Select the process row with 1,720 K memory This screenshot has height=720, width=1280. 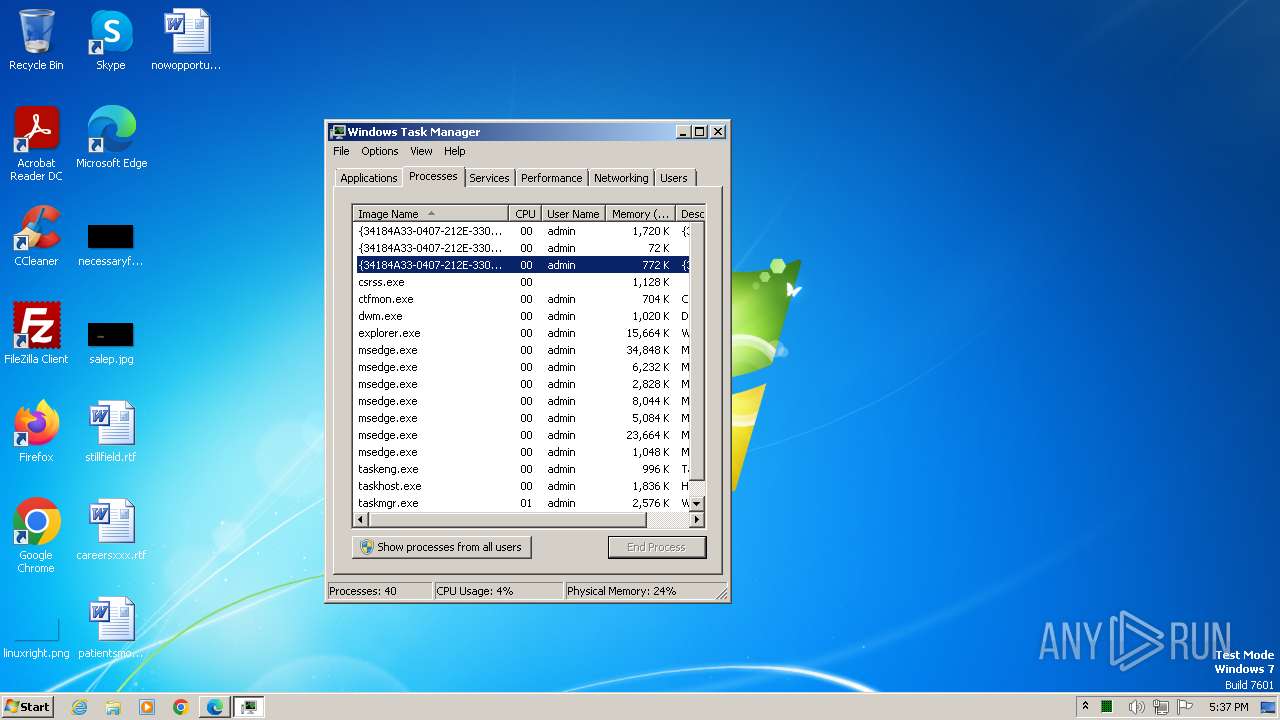(521, 231)
